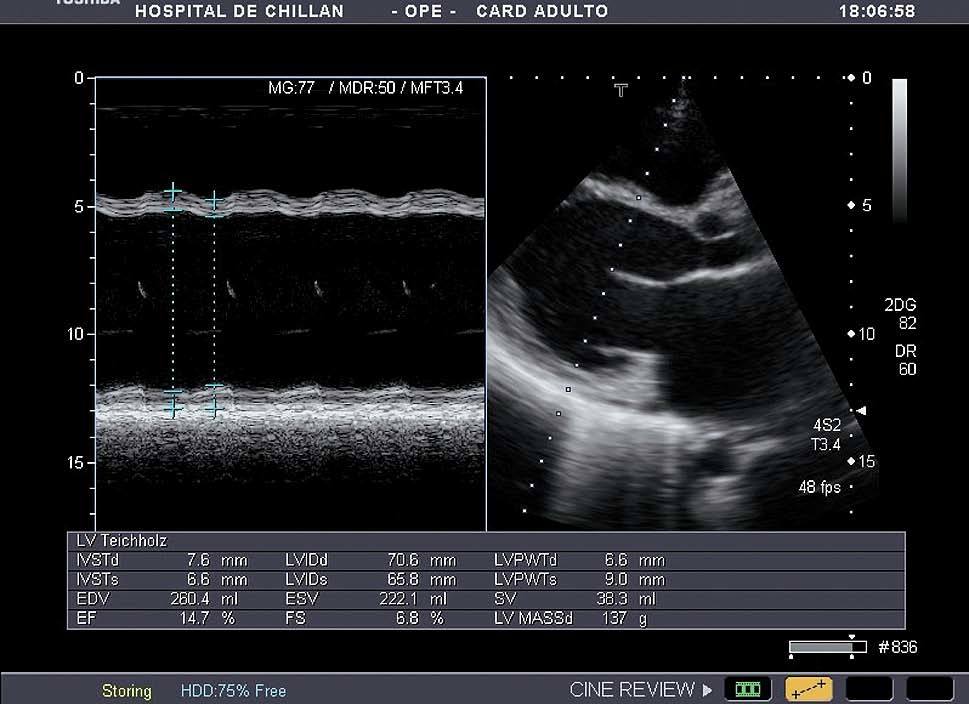The height and width of the screenshot is (704, 969).
Task: Click the first empty slot after caliper icon
Action: (869, 689)
